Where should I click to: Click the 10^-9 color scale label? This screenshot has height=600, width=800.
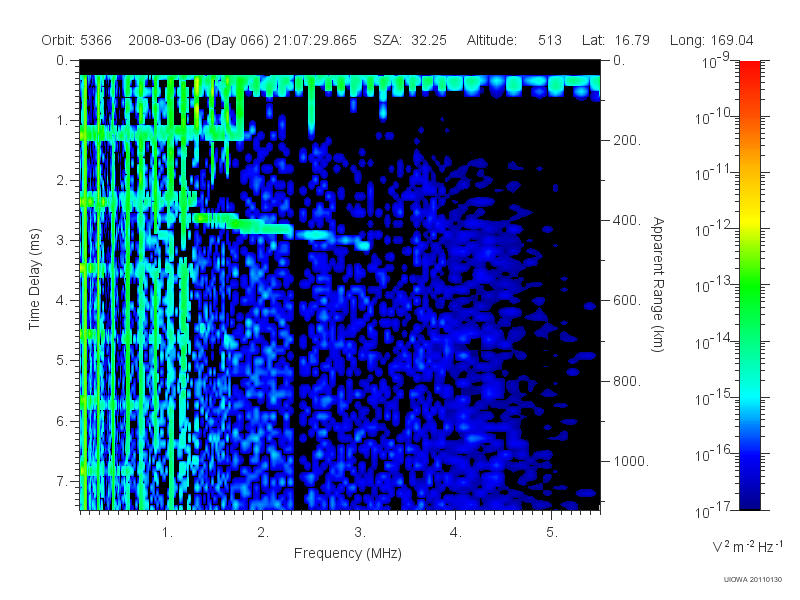(x=716, y=61)
